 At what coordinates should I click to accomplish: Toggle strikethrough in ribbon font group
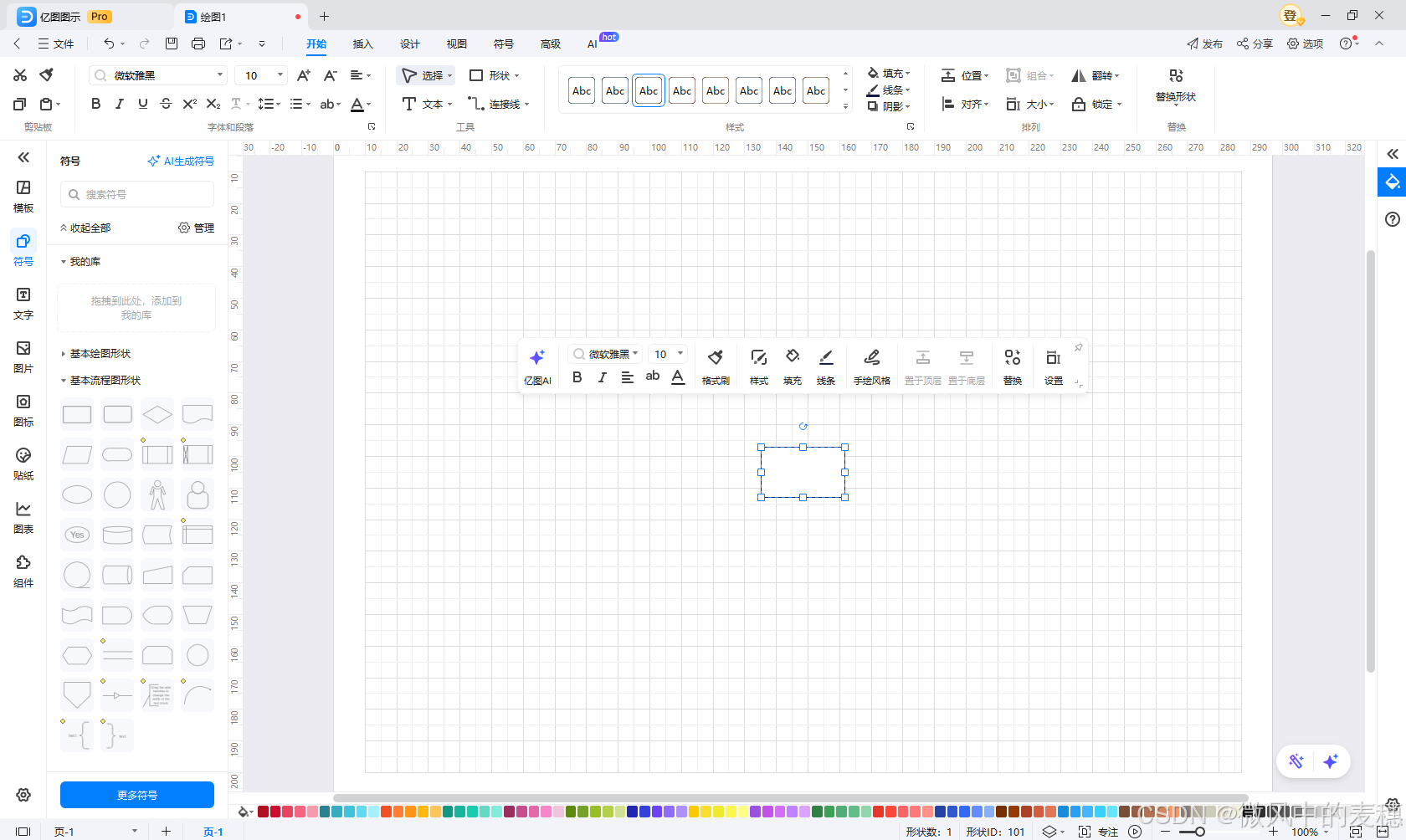click(166, 104)
